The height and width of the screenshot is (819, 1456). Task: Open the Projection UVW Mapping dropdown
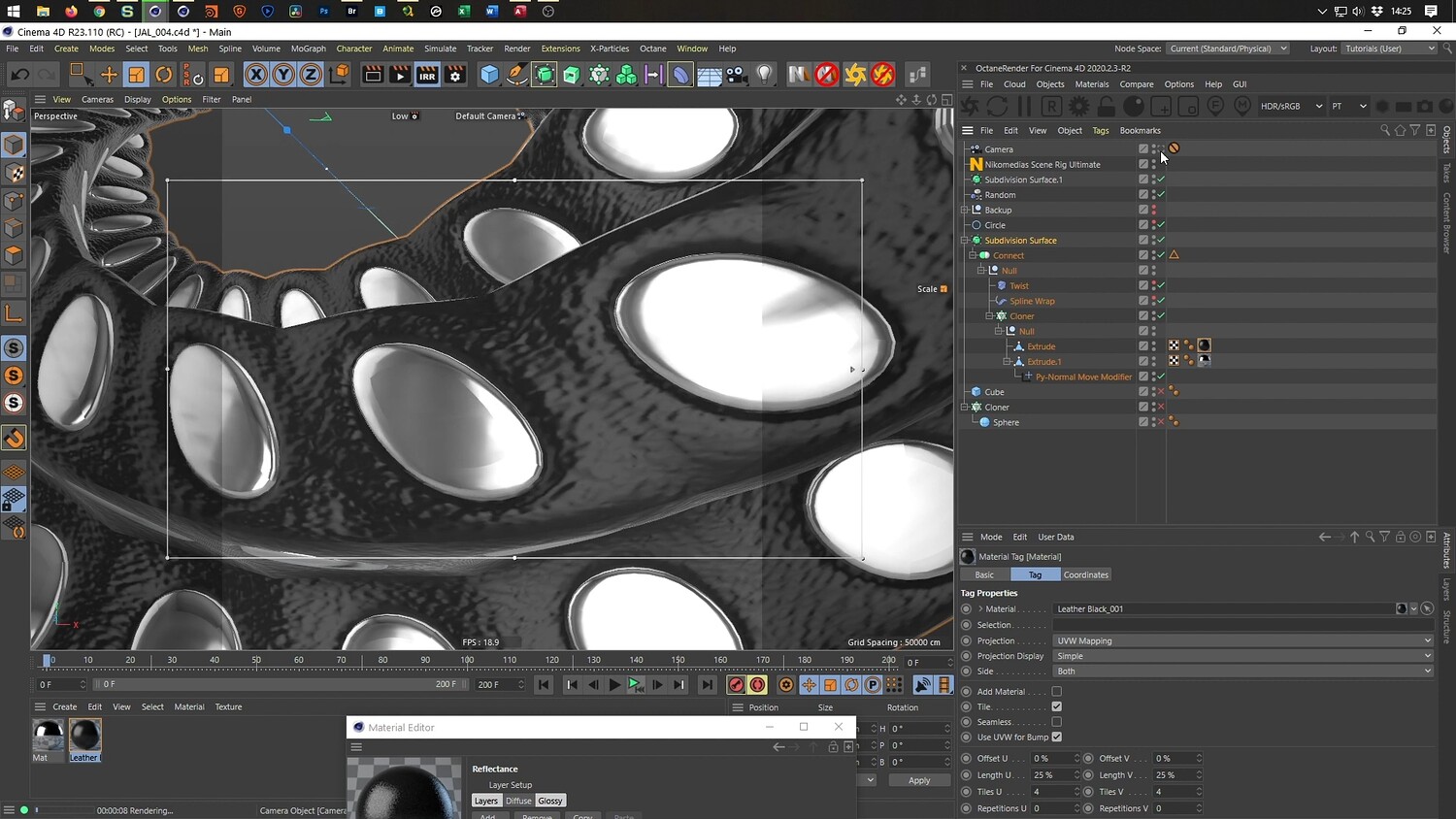coord(1242,640)
